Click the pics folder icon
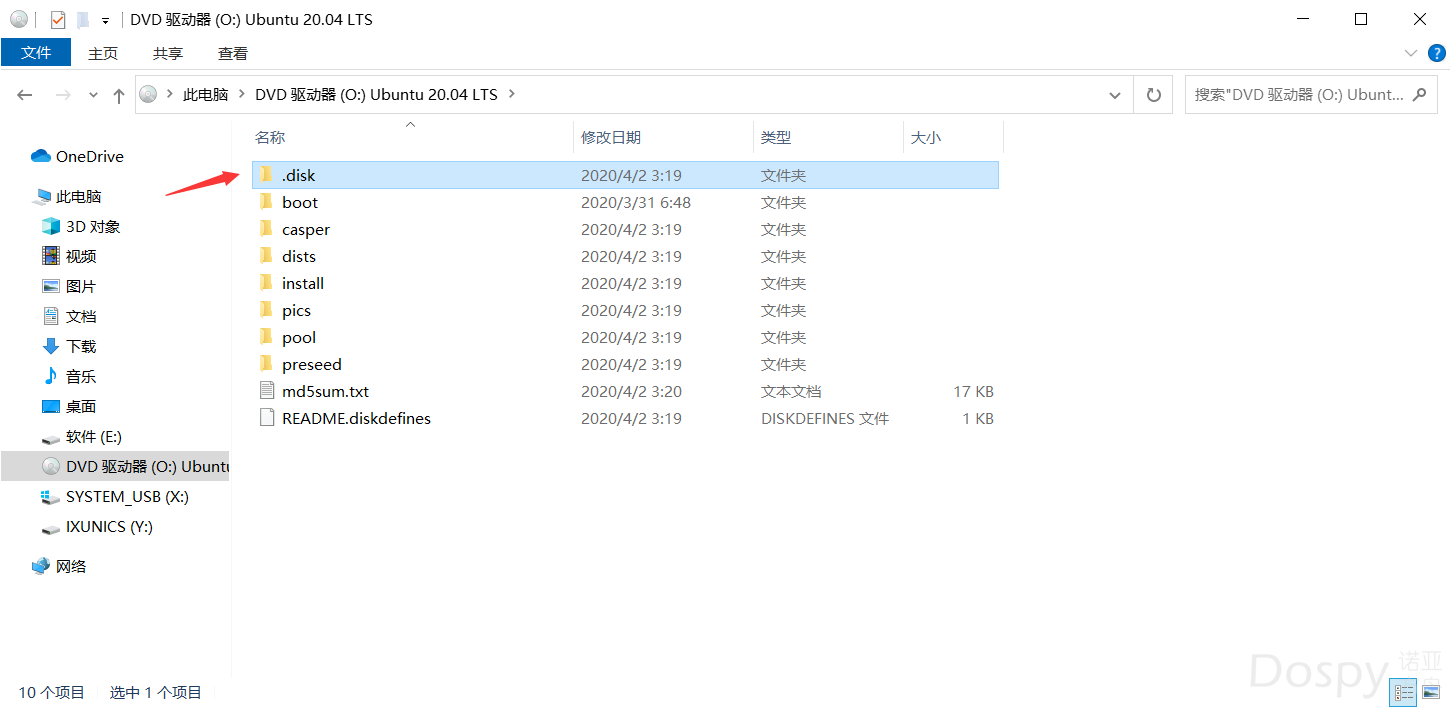The image size is (1451, 708). [x=266, y=310]
